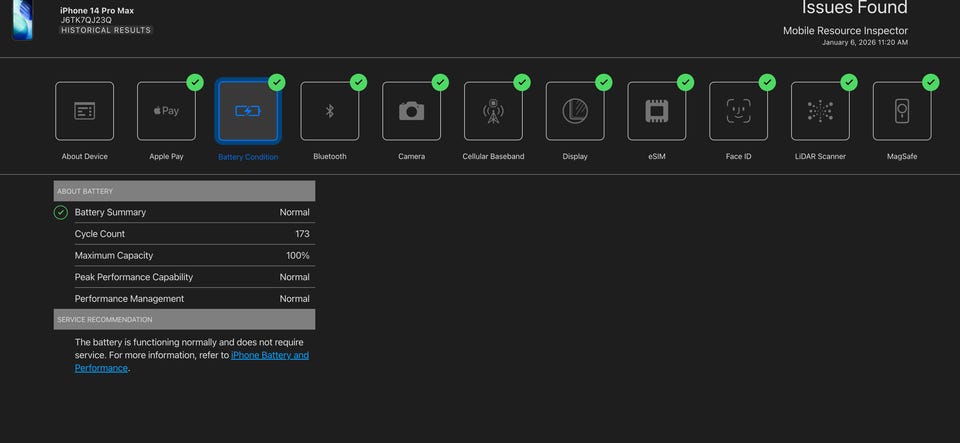Click the Face ID label text
This screenshot has height=443, width=960.
click(738, 157)
